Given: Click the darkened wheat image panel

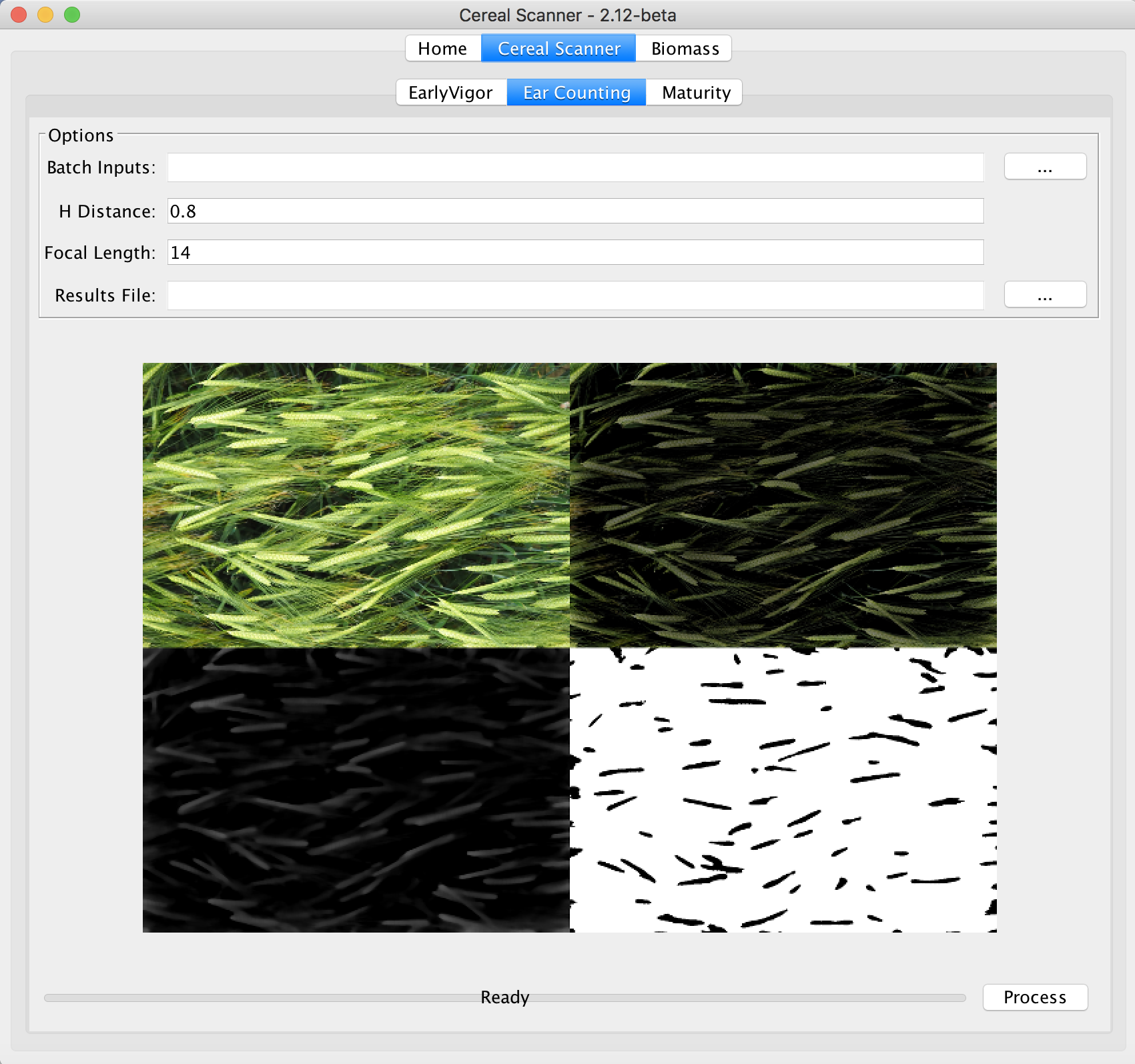Looking at the screenshot, I should tap(783, 505).
